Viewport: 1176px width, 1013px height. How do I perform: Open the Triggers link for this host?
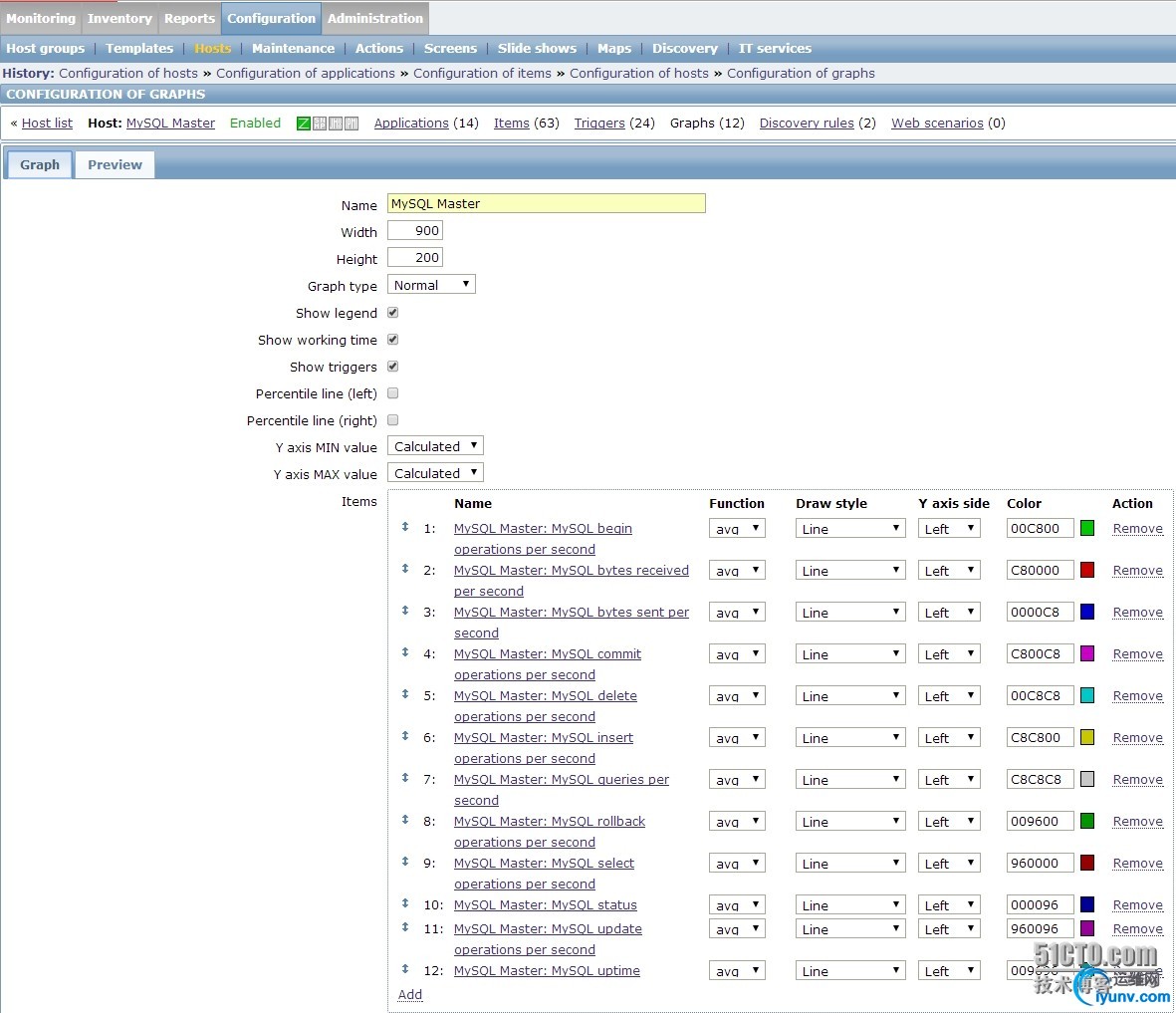click(x=599, y=124)
